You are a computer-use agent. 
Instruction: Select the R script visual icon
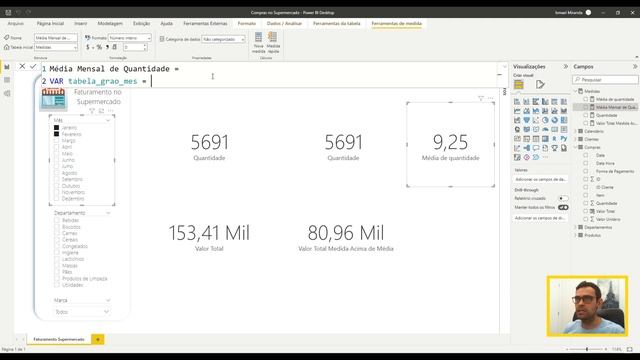point(554,139)
